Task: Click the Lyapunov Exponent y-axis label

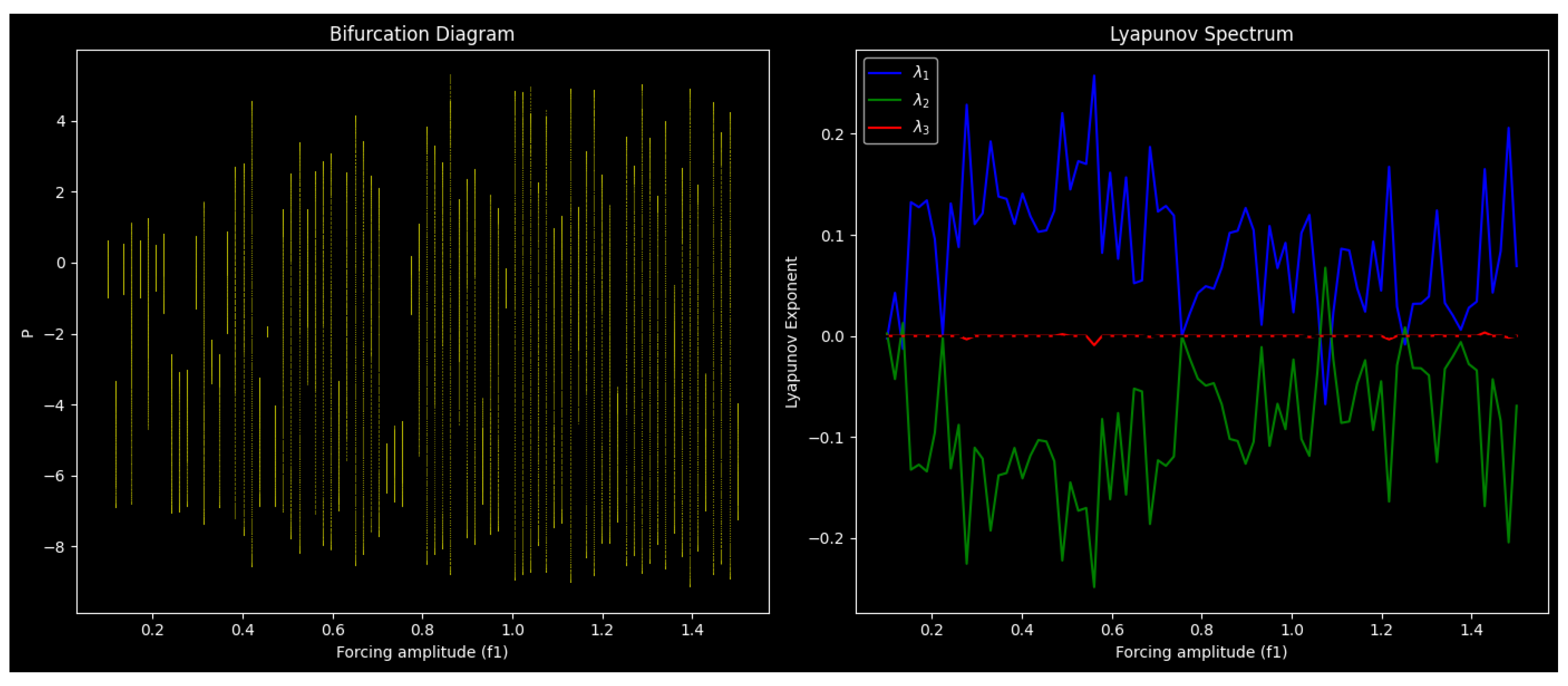Action: click(x=791, y=332)
